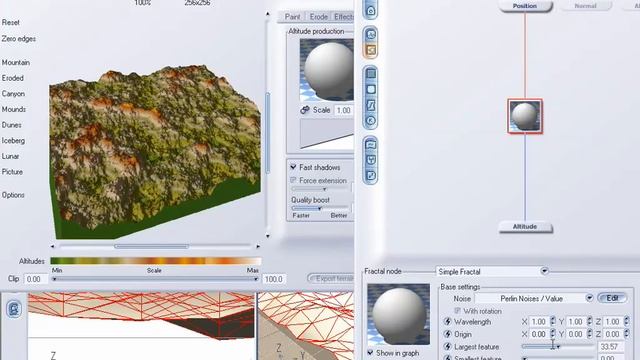Click the Picture terrain button
The height and width of the screenshot is (360, 640).
pyautogui.click(x=12, y=172)
